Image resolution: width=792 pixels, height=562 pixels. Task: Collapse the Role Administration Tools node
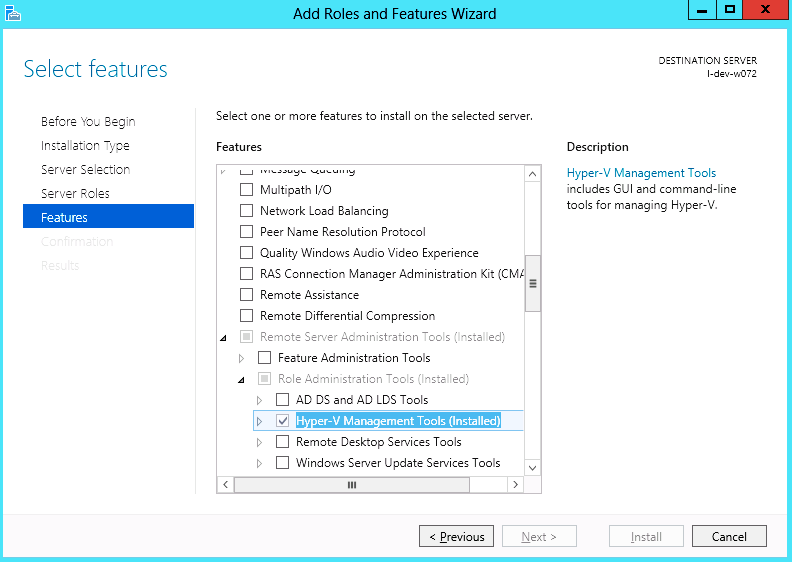coord(241,379)
